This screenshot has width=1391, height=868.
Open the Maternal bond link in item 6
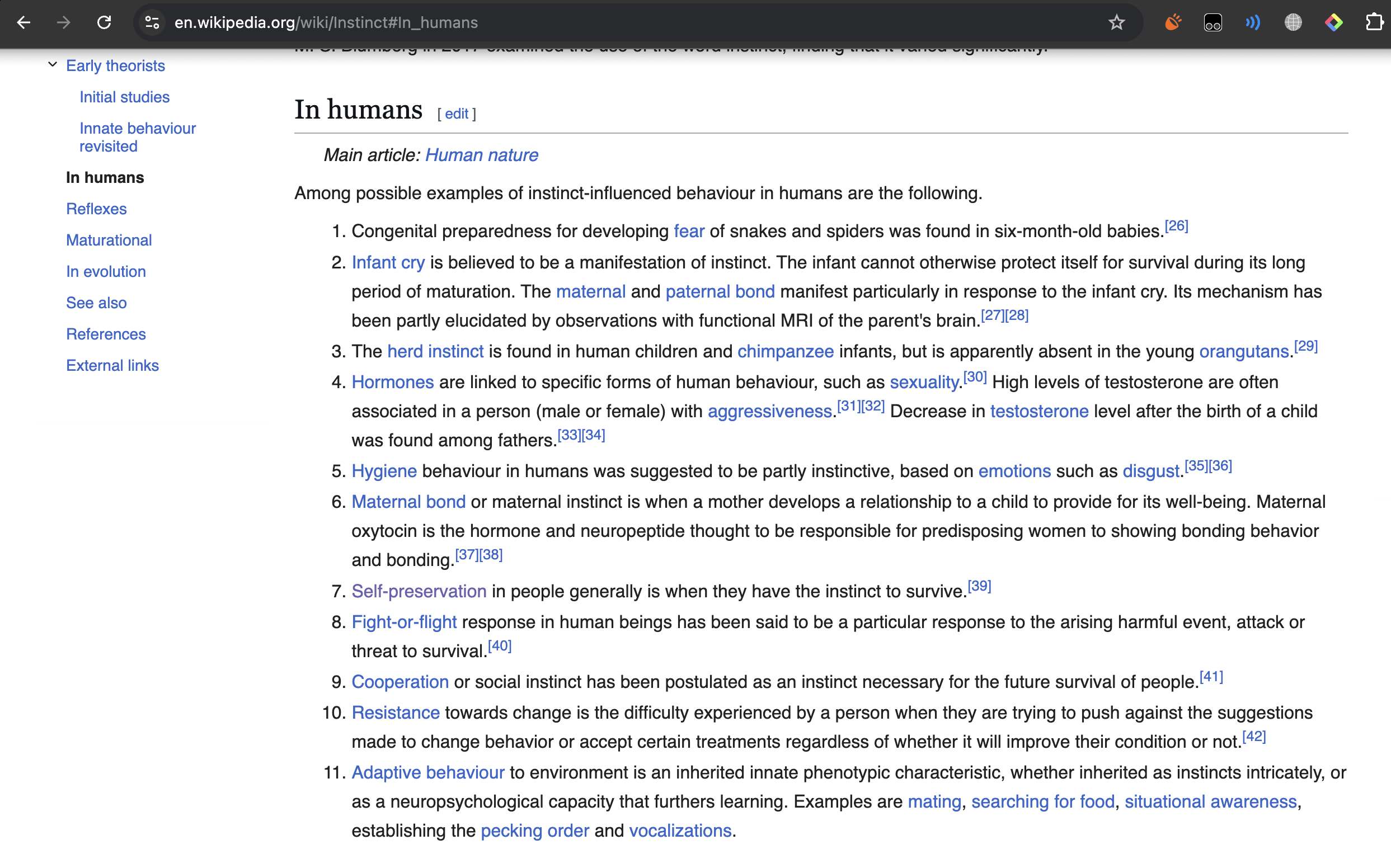point(408,502)
